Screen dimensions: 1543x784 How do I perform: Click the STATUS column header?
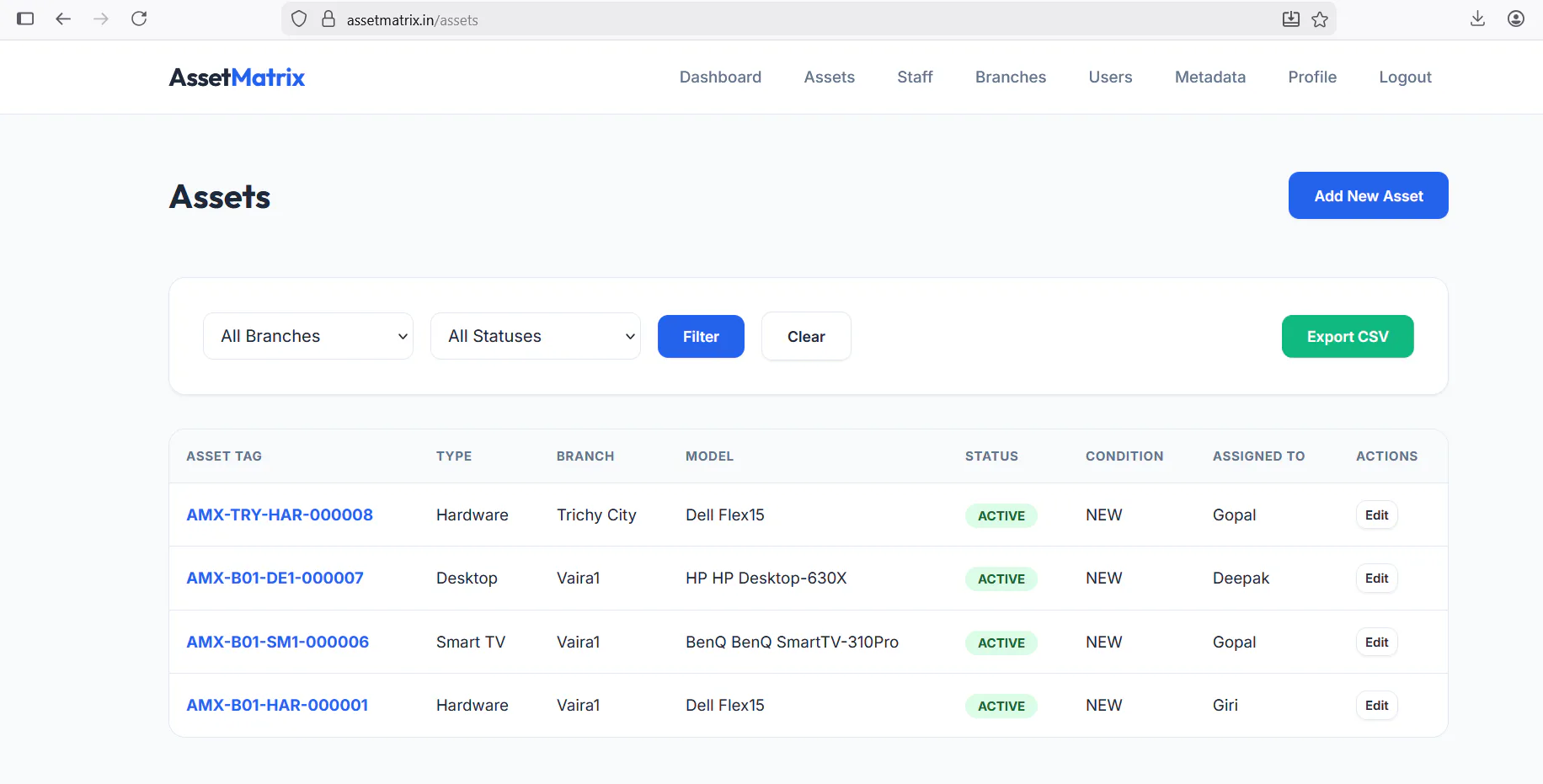tap(991, 456)
